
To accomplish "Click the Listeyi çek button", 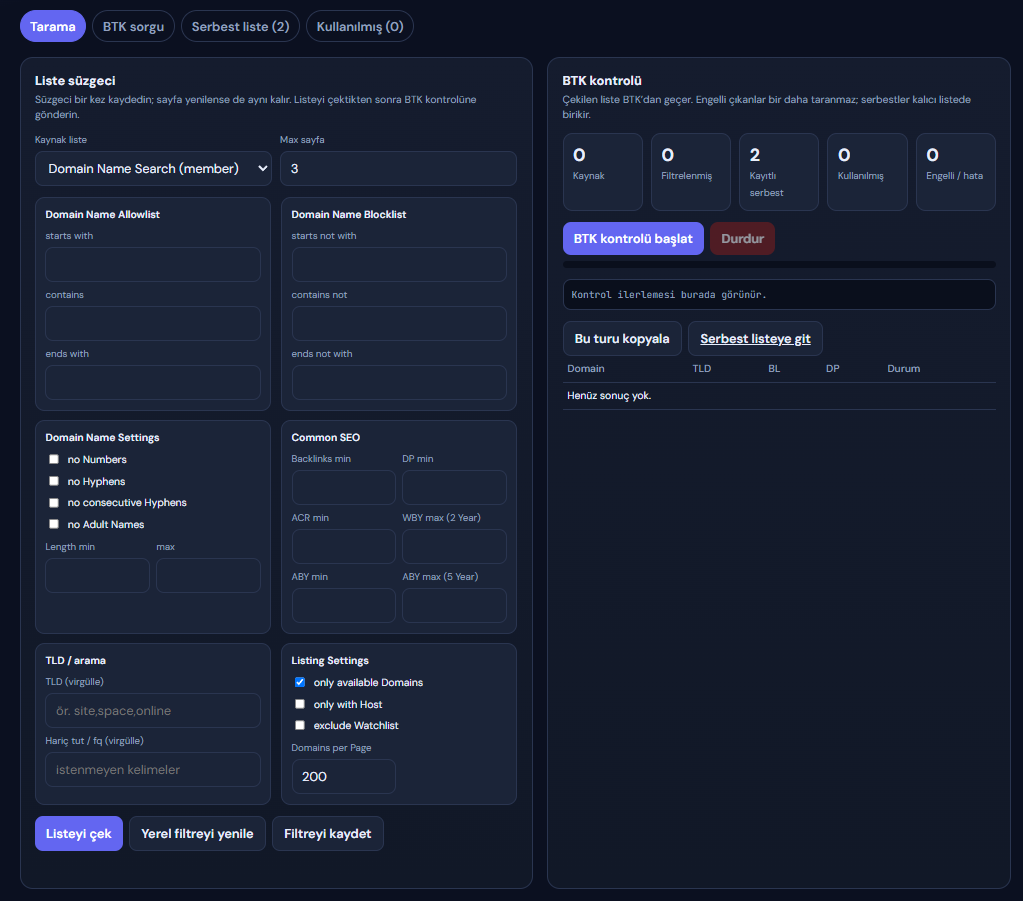I will [79, 833].
